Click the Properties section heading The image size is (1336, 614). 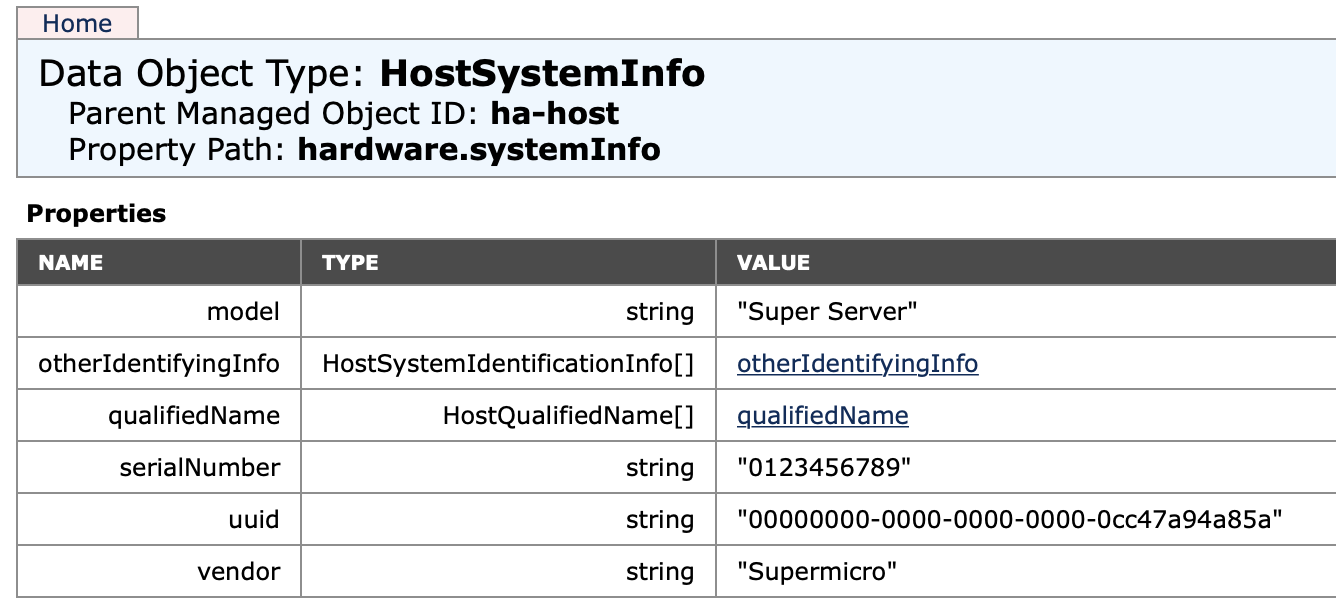(96, 214)
